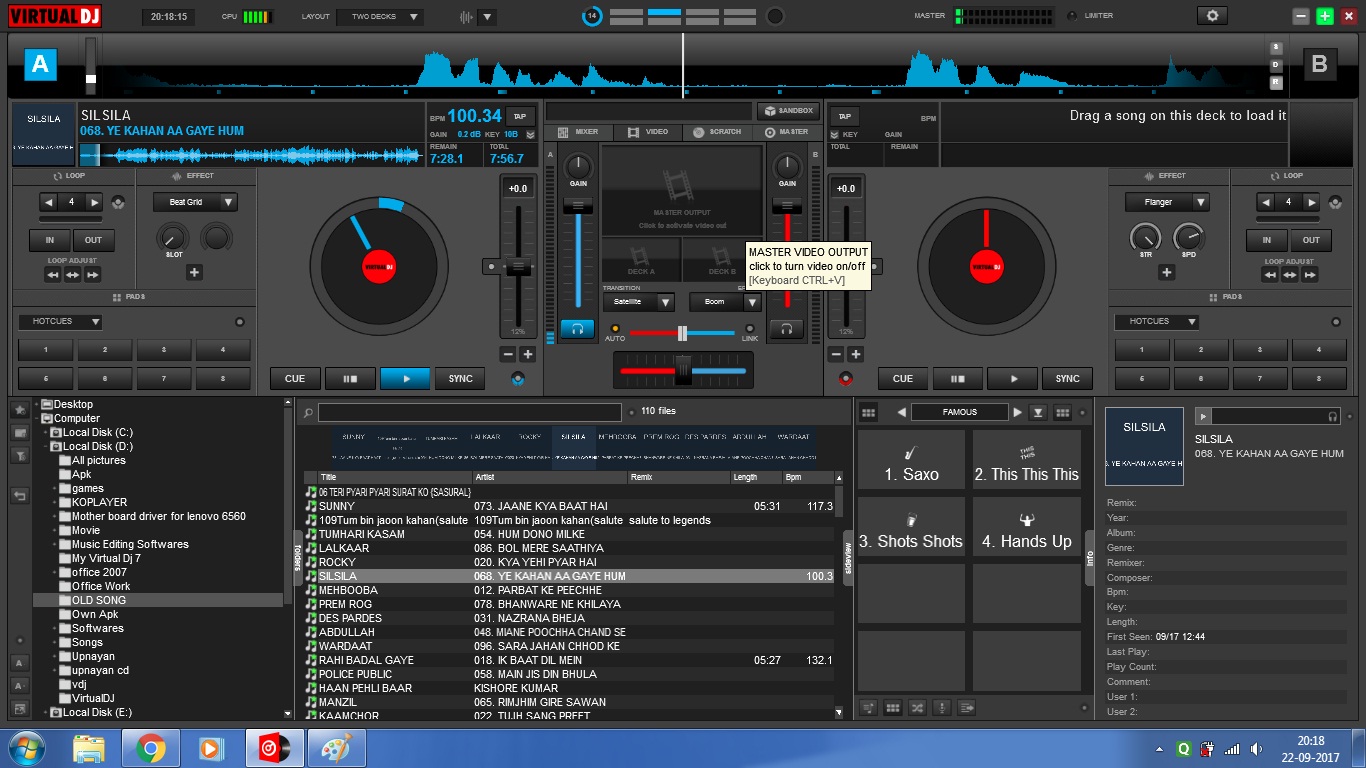Decrease deck B loop length arrow
The width and height of the screenshot is (1366, 768).
point(1265,202)
